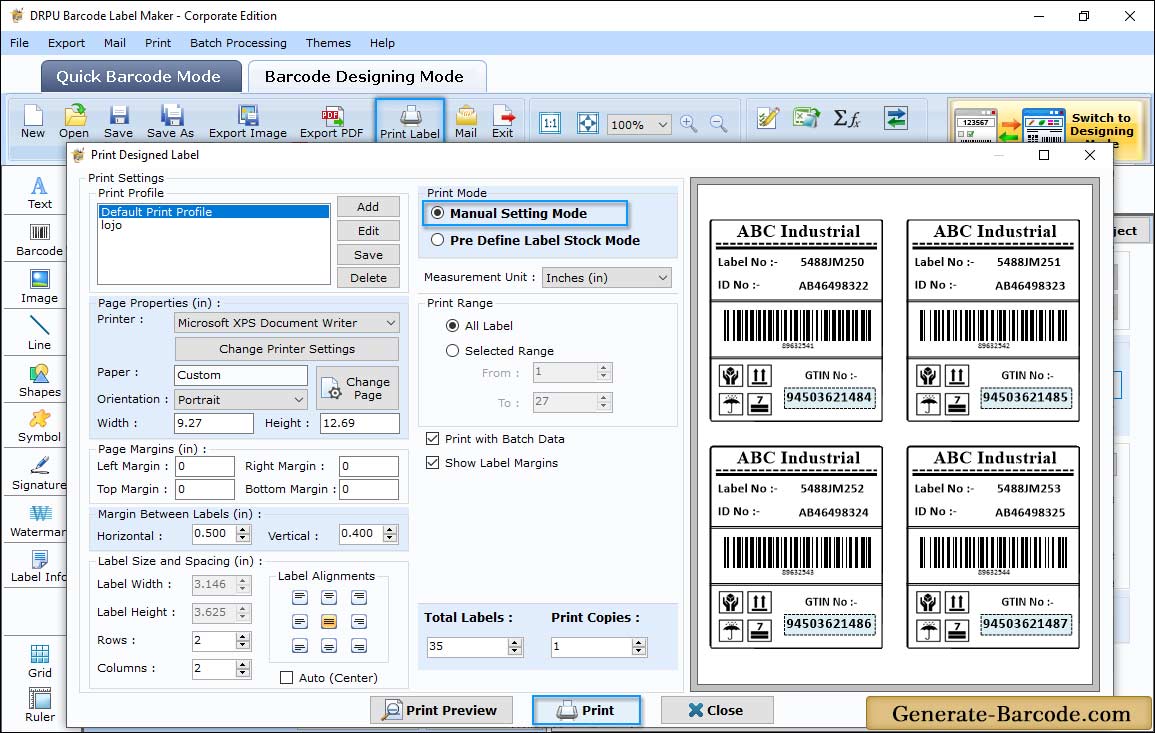Switch to Barcode Designing Mode tab
Image resolution: width=1155 pixels, height=733 pixels.
point(366,77)
